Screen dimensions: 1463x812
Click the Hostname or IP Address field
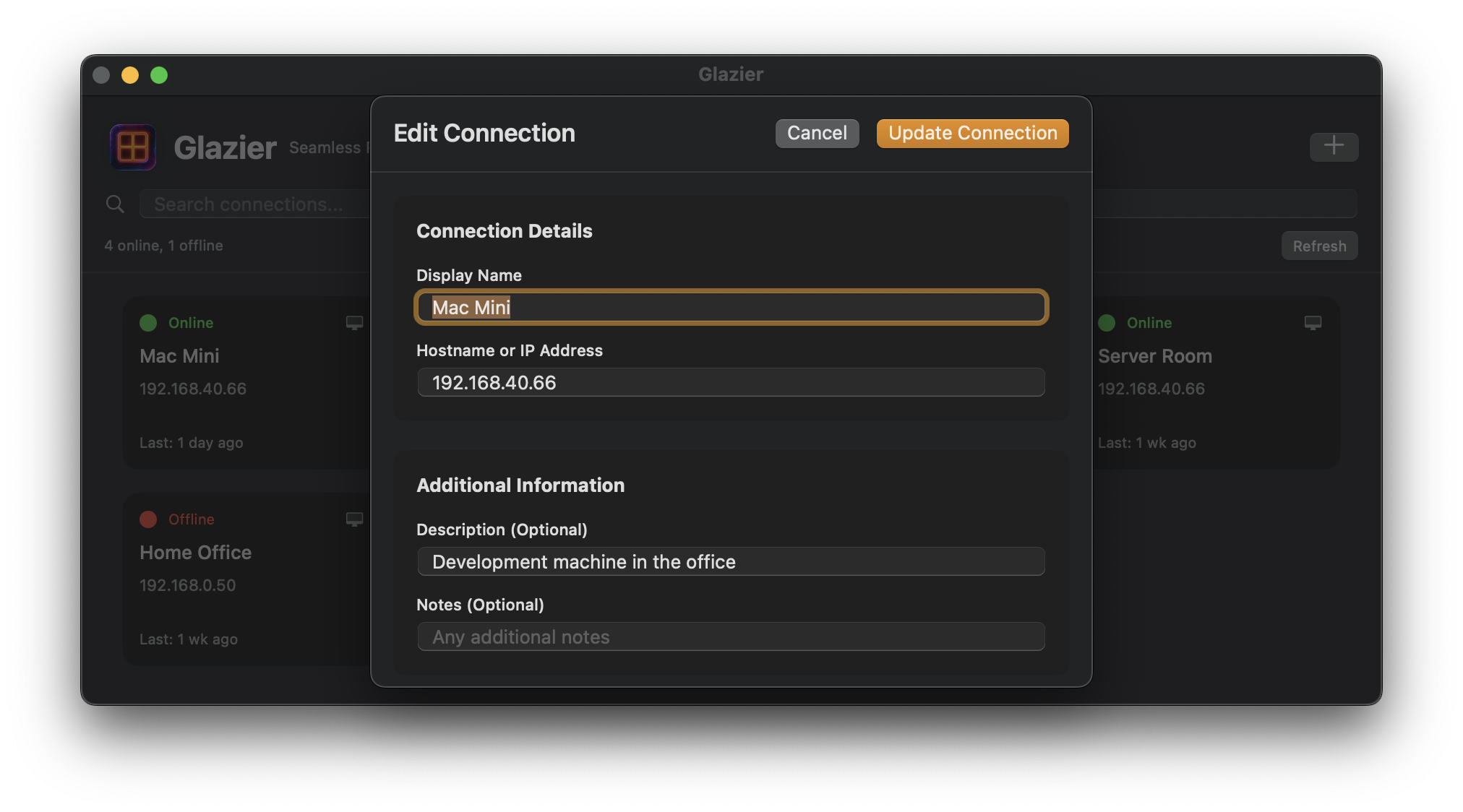pyautogui.click(x=731, y=382)
